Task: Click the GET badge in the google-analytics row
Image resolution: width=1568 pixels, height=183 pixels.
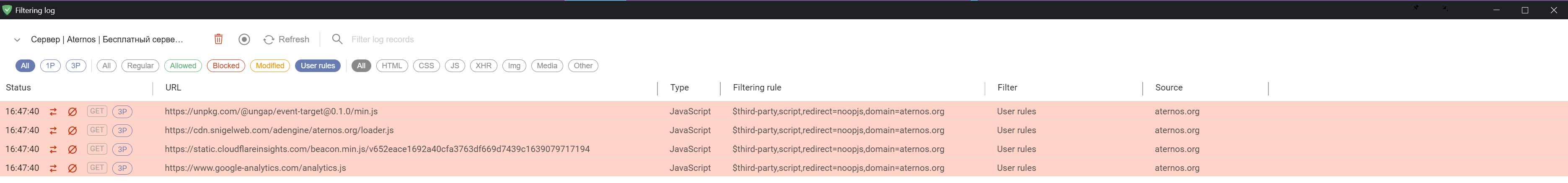Action: [97, 168]
